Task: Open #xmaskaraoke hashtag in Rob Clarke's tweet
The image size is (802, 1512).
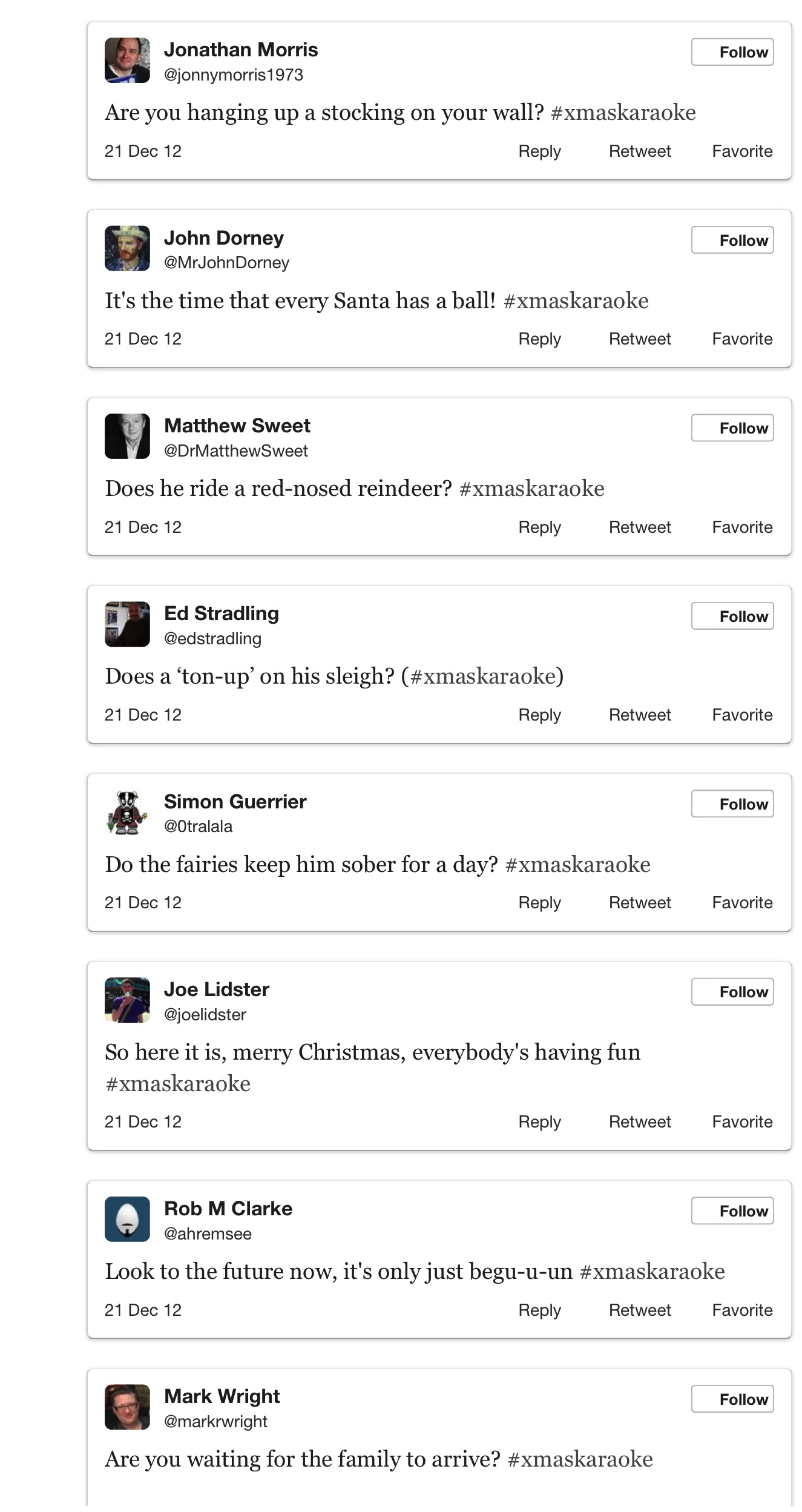Action: [652, 1272]
